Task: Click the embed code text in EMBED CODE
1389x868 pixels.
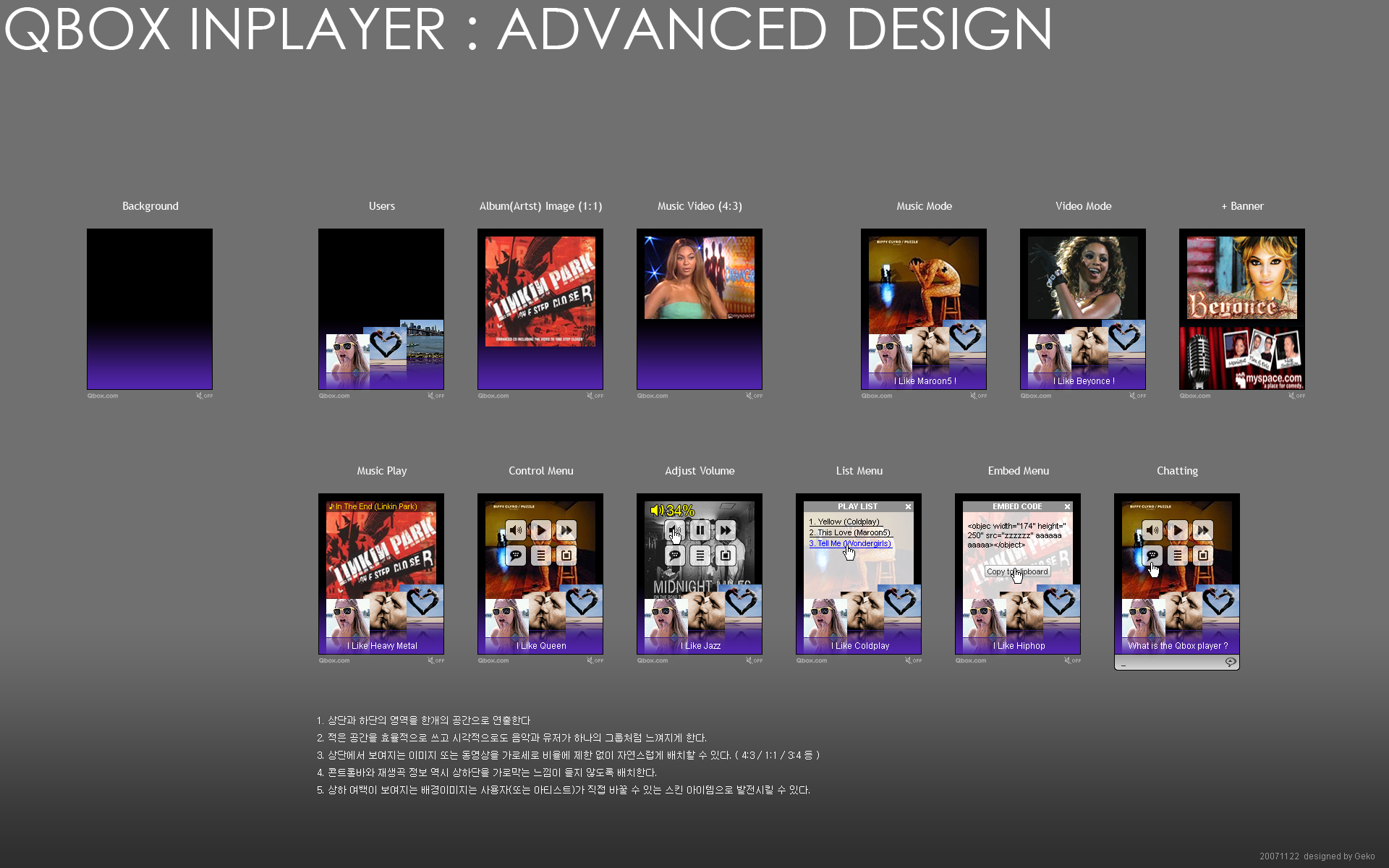Action: 1017,535
